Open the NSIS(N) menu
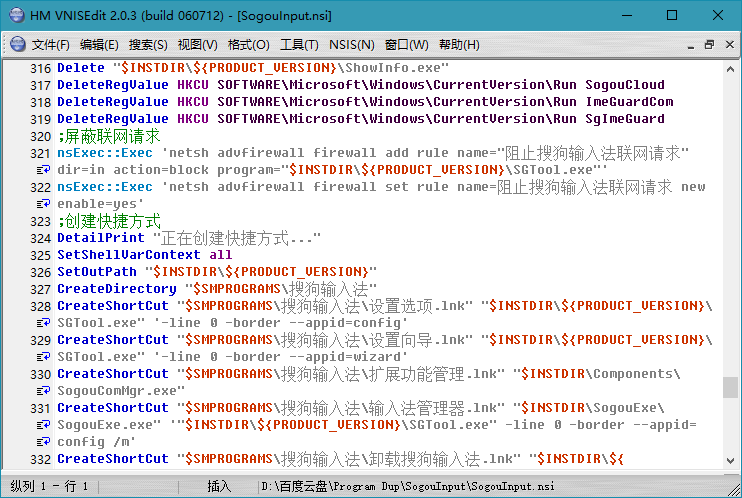 (352, 45)
